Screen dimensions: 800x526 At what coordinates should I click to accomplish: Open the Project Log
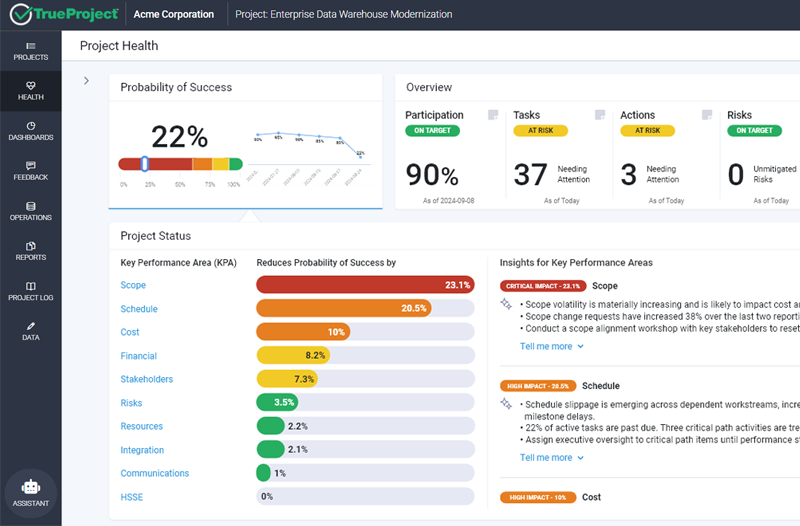point(31,291)
